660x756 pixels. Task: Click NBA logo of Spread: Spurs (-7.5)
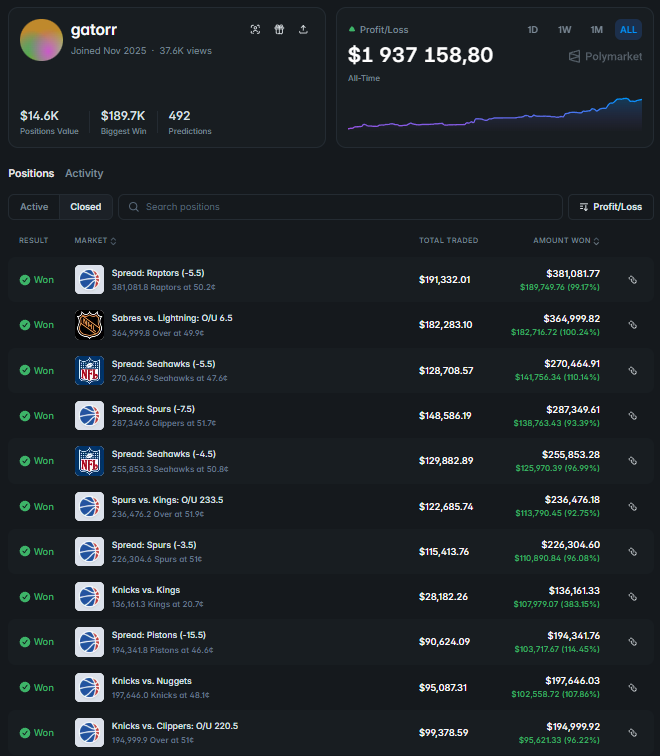pos(89,416)
